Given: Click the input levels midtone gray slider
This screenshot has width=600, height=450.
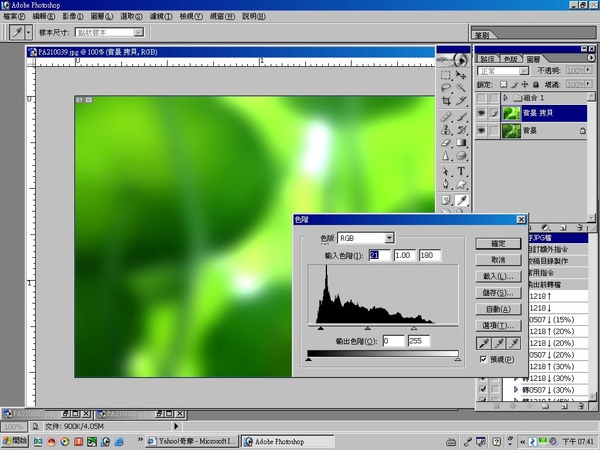Looking at the screenshot, I should (367, 328).
